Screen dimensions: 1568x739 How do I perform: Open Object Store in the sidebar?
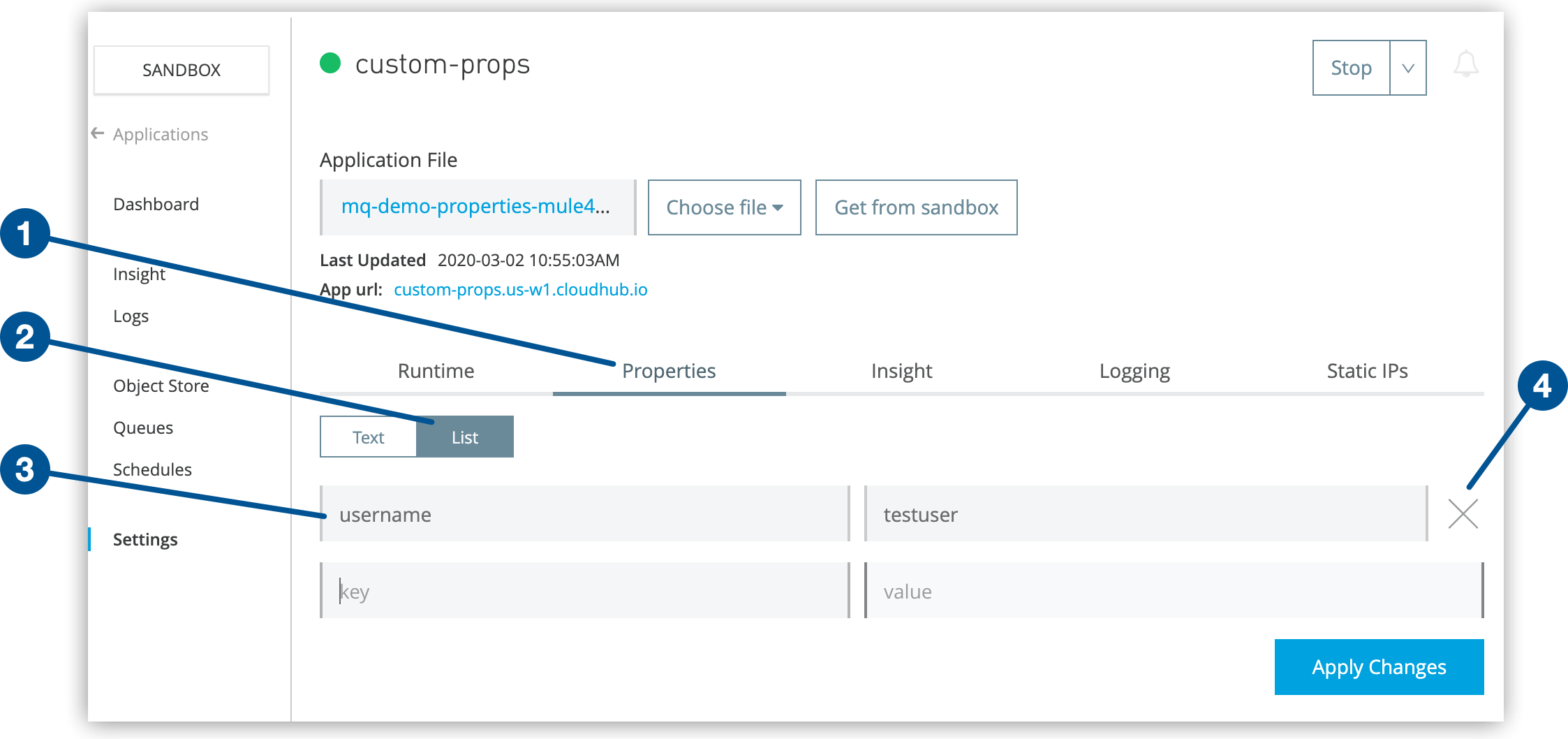(161, 386)
